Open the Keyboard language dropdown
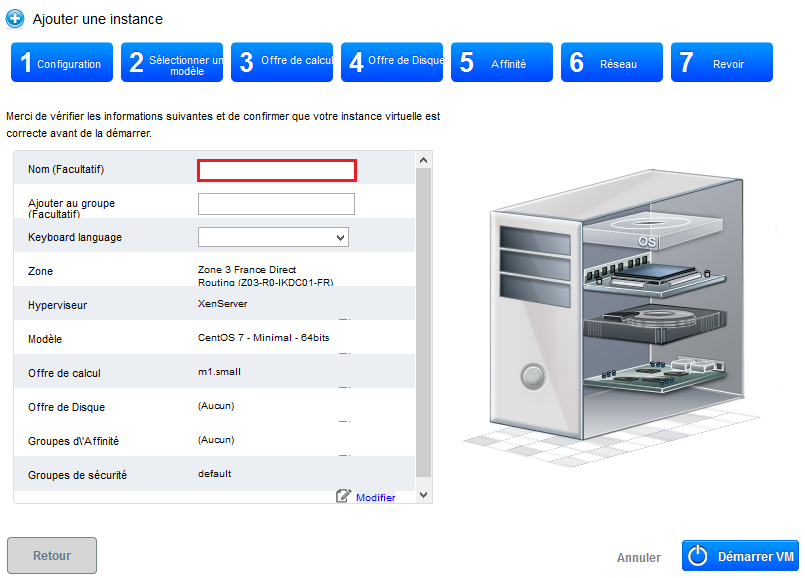The width and height of the screenshot is (805, 578). (x=273, y=237)
